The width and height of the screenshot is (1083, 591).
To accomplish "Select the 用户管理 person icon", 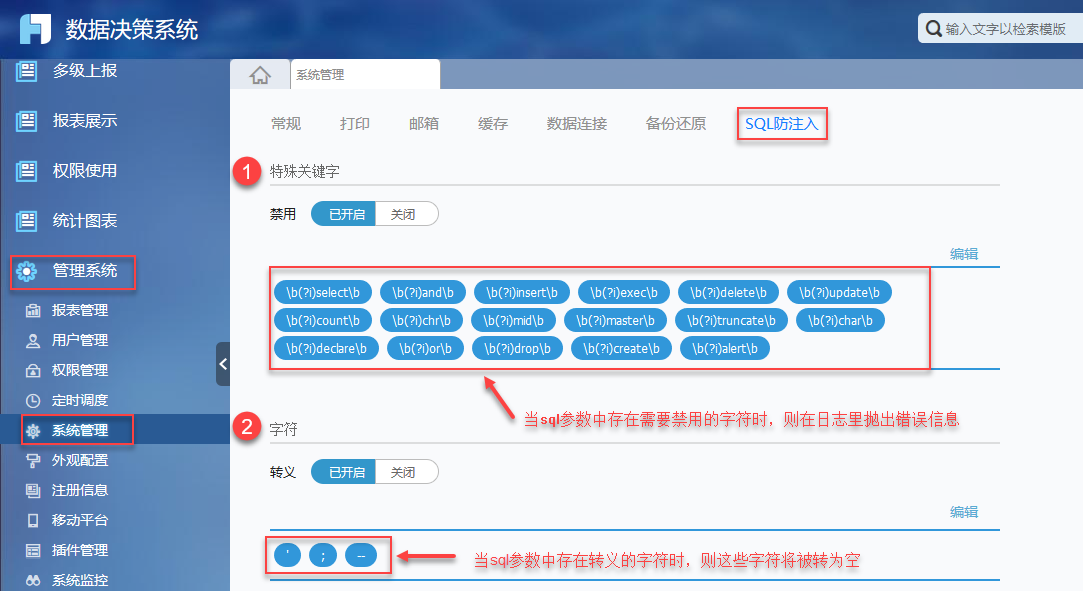I will [x=32, y=340].
